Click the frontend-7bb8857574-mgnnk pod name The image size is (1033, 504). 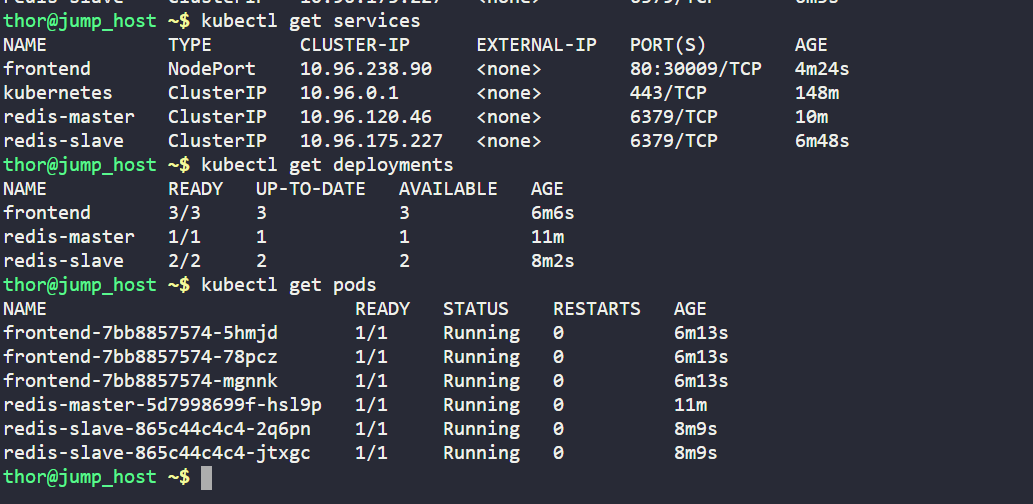click(x=141, y=381)
